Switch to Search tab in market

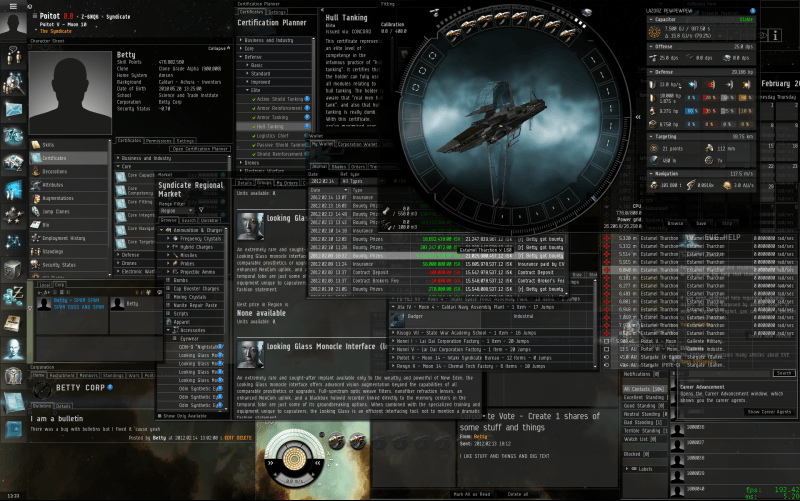(188, 220)
